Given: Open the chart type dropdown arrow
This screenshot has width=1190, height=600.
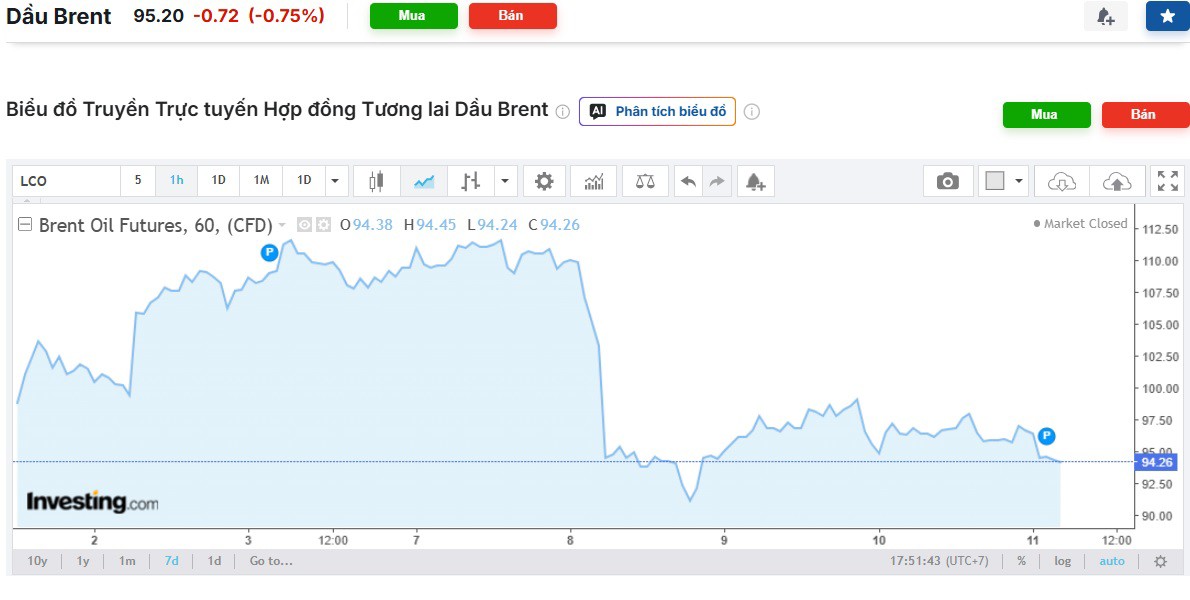Looking at the screenshot, I should click(504, 181).
